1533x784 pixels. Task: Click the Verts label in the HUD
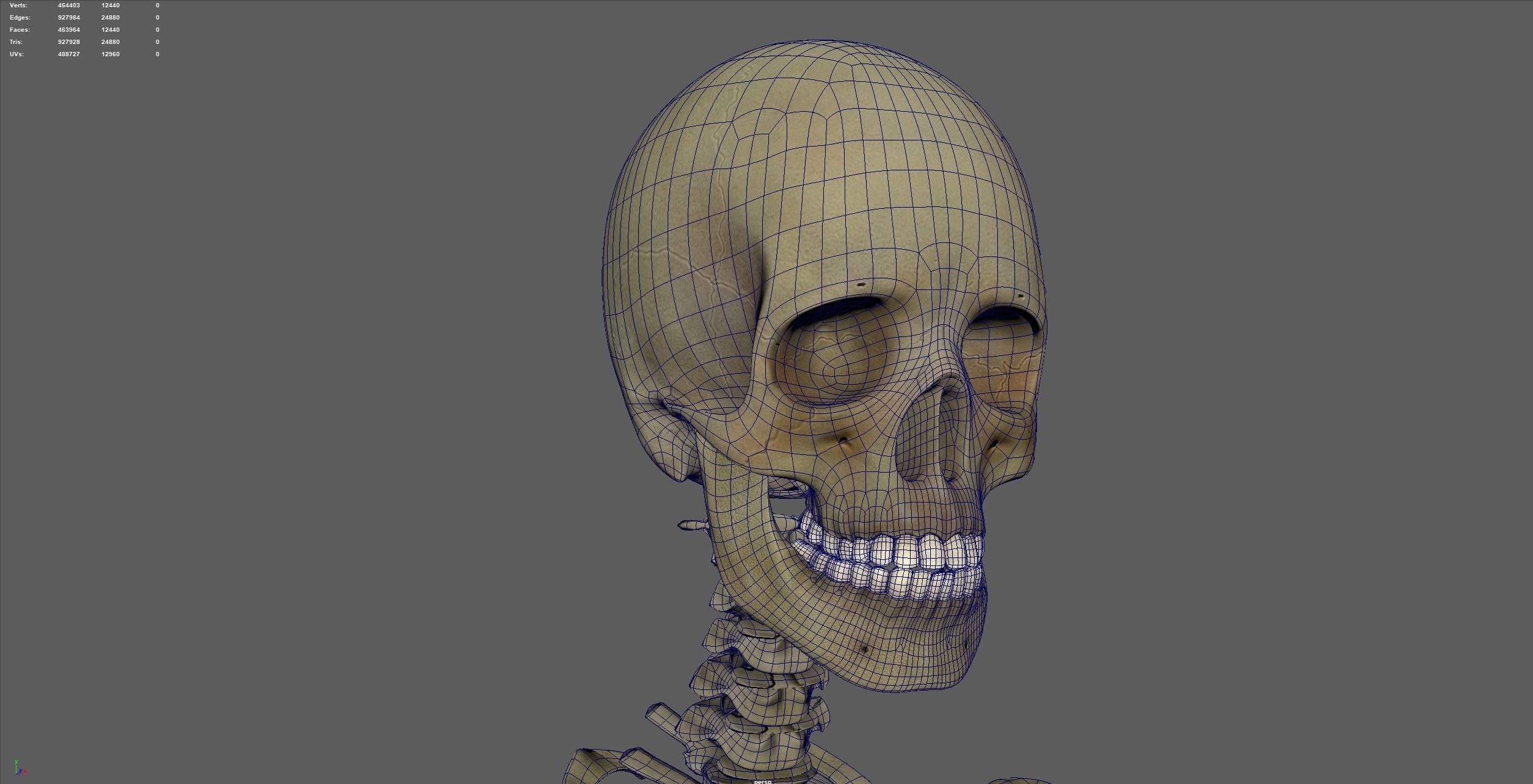(x=18, y=5)
